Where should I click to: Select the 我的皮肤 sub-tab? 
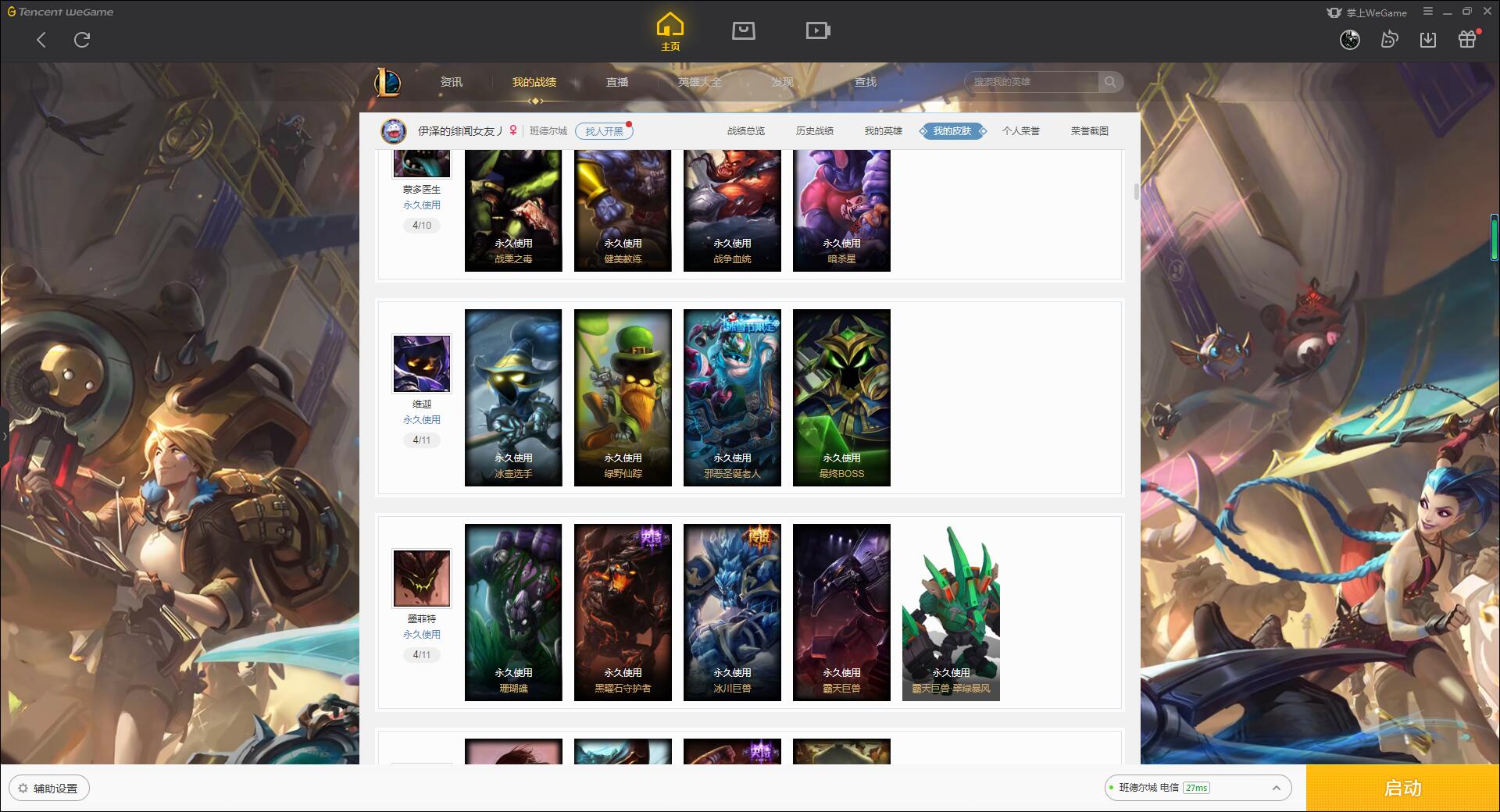click(x=952, y=131)
